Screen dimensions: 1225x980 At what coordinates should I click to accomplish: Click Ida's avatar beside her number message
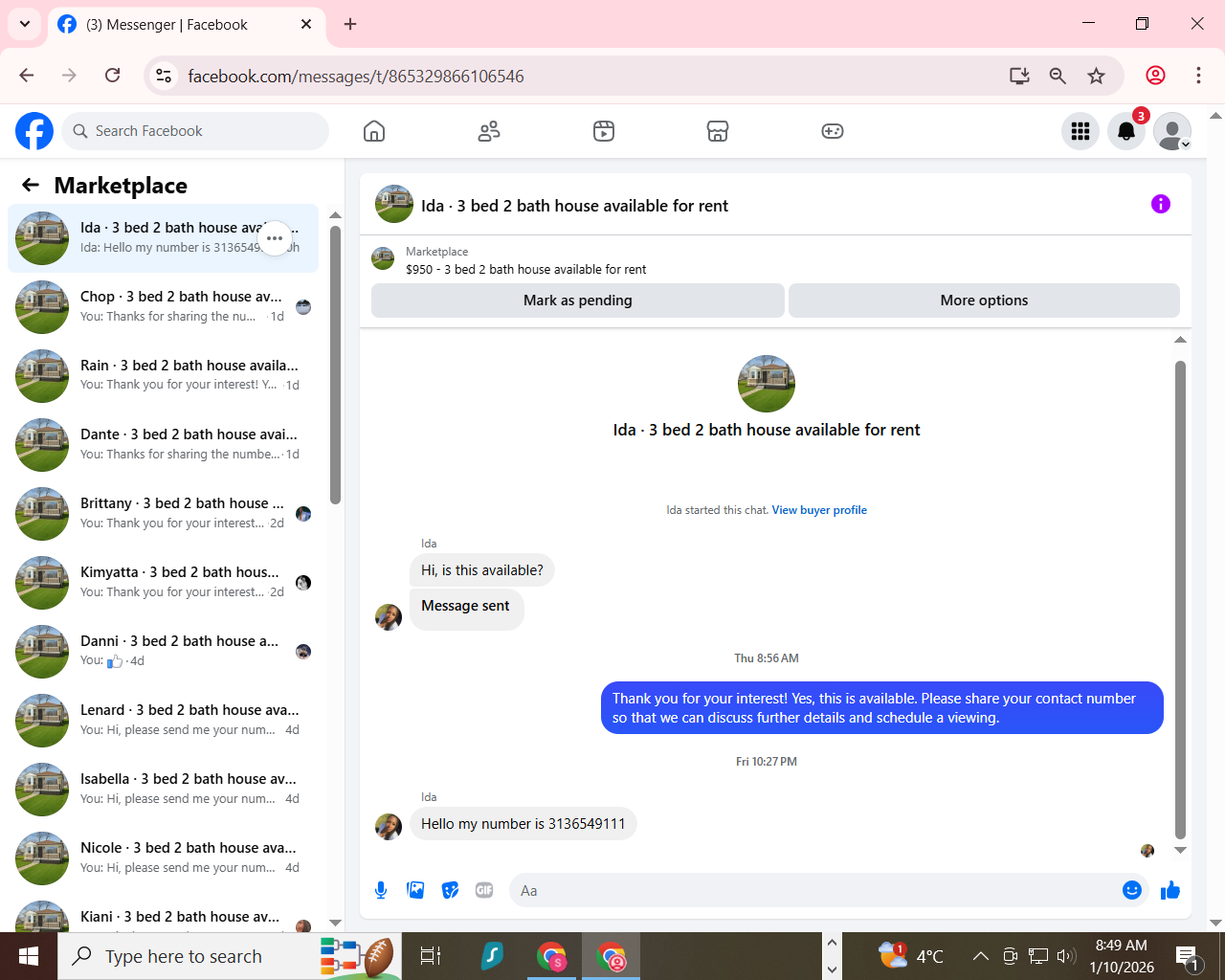(x=389, y=827)
